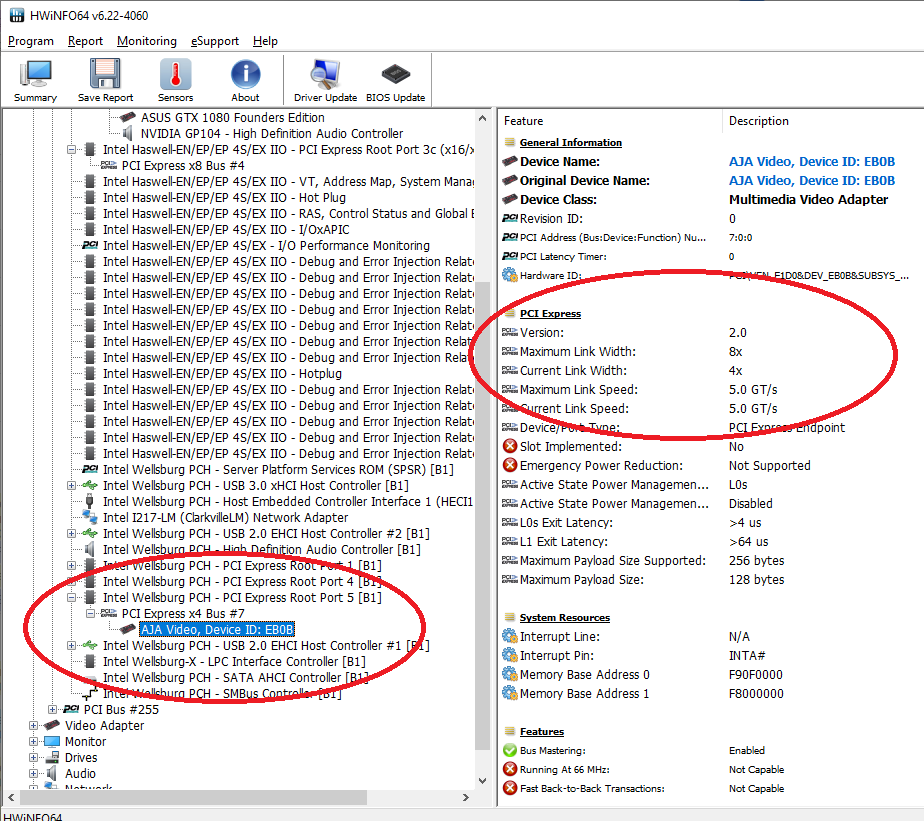Image resolution: width=924 pixels, height=821 pixels.
Task: Expand the Drives tree node
Action: (x=33, y=757)
